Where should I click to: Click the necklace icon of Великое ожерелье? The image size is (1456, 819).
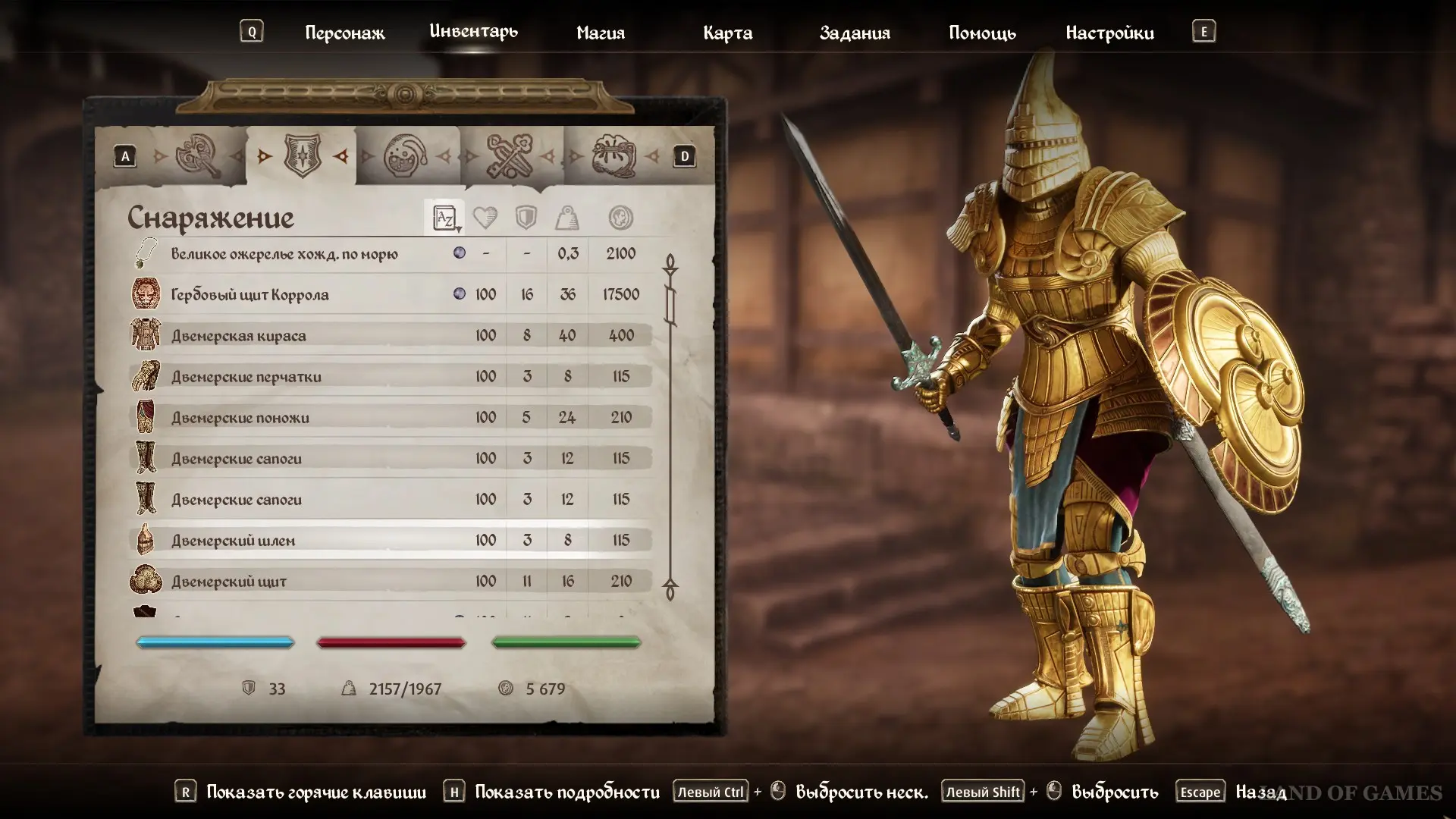[x=146, y=253]
